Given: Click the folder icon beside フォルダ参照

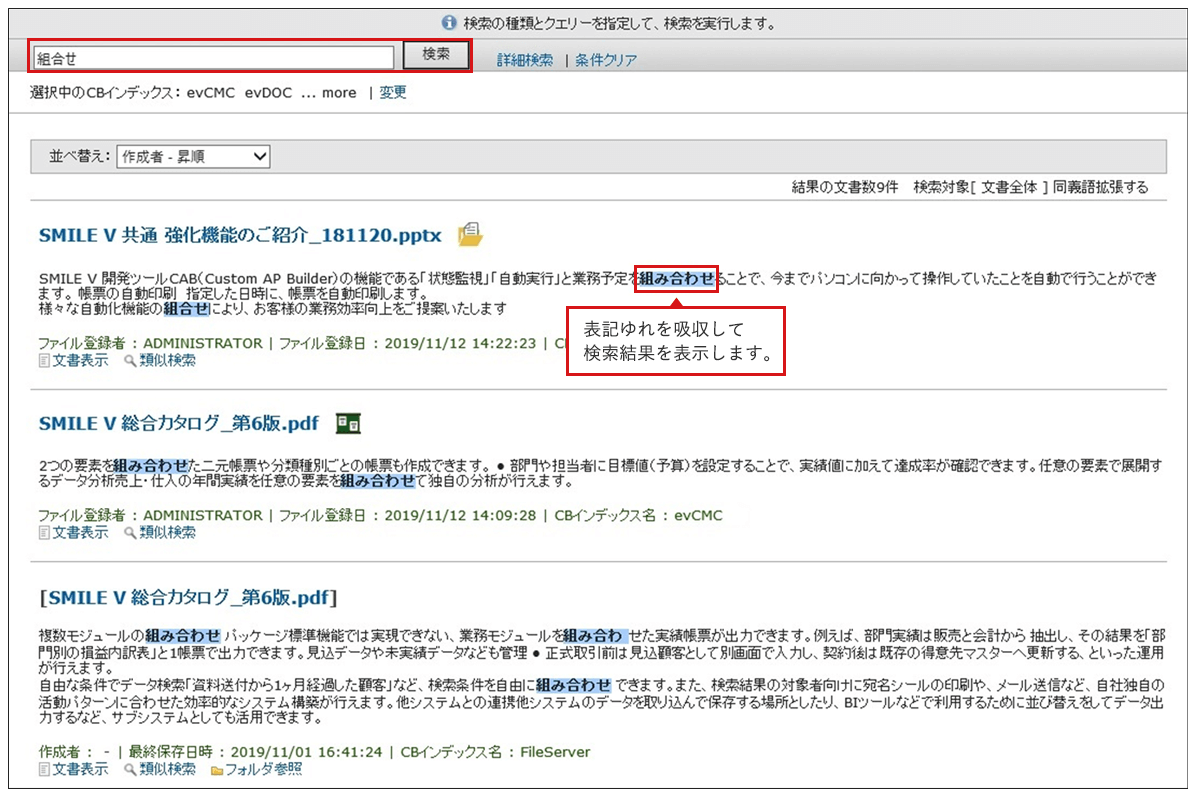Looking at the screenshot, I should click(x=216, y=770).
